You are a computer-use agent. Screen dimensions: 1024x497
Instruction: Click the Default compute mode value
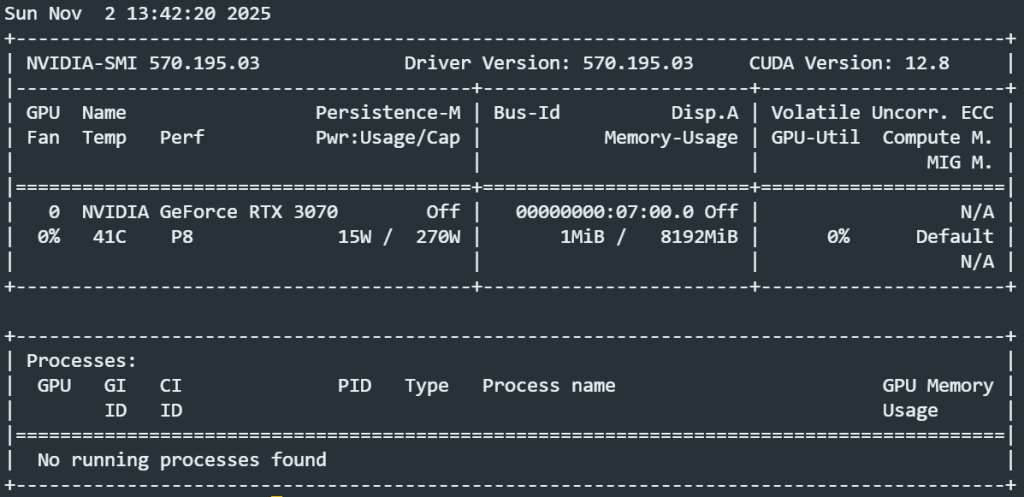click(x=955, y=237)
